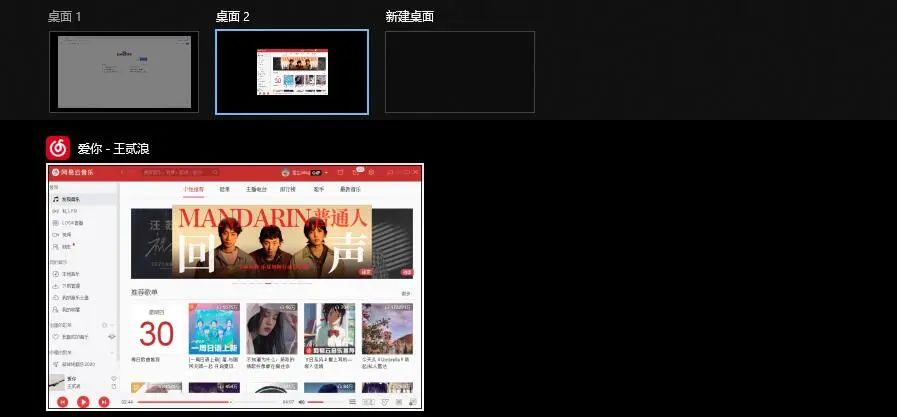Like the current song with heart icon
The image size is (897, 417).
point(114,379)
